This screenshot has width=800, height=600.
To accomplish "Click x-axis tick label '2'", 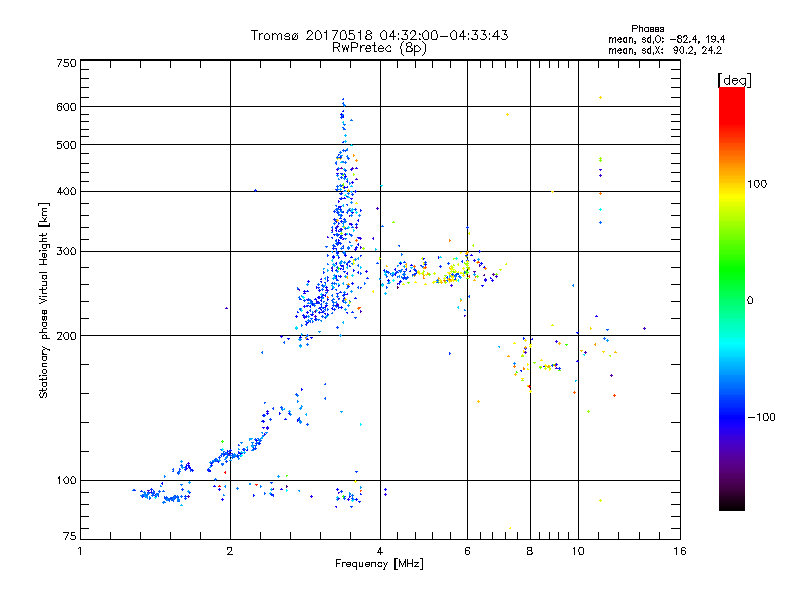I will click(230, 551).
